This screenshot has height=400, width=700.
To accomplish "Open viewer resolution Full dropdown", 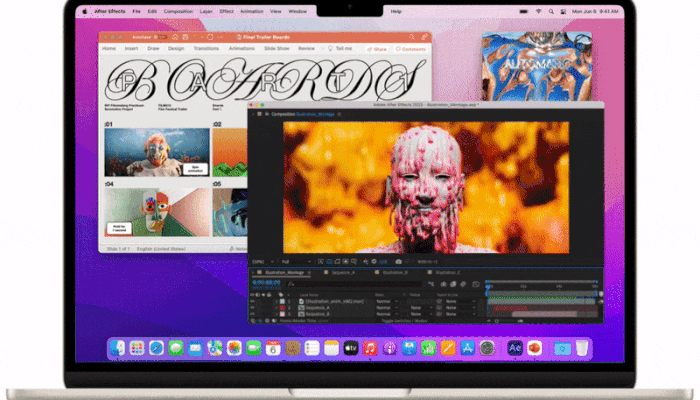I will click(x=296, y=262).
